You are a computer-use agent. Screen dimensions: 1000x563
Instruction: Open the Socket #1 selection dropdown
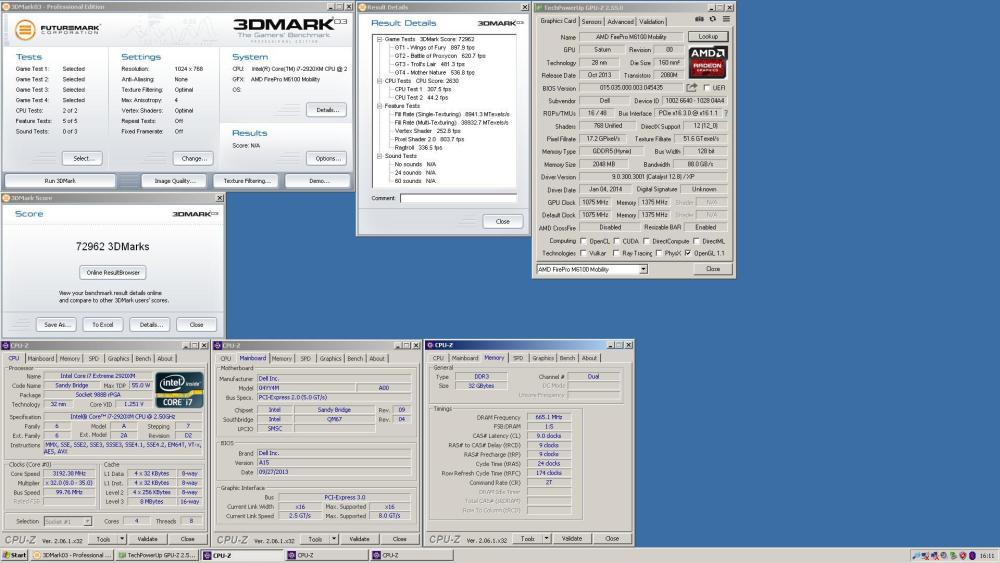point(87,522)
